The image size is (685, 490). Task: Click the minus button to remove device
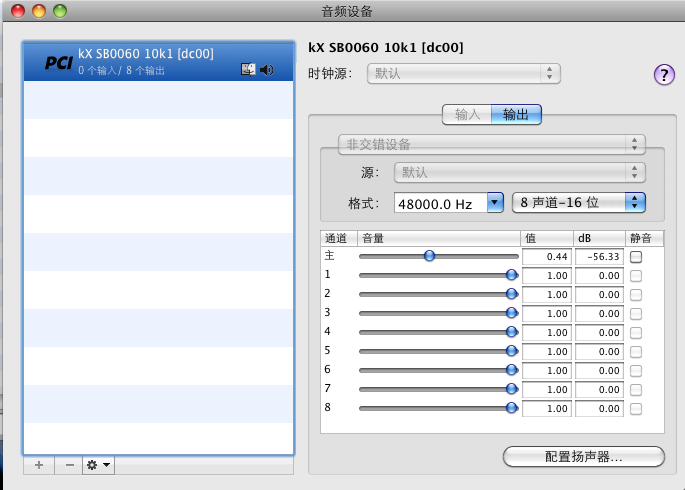pyautogui.click(x=68, y=465)
